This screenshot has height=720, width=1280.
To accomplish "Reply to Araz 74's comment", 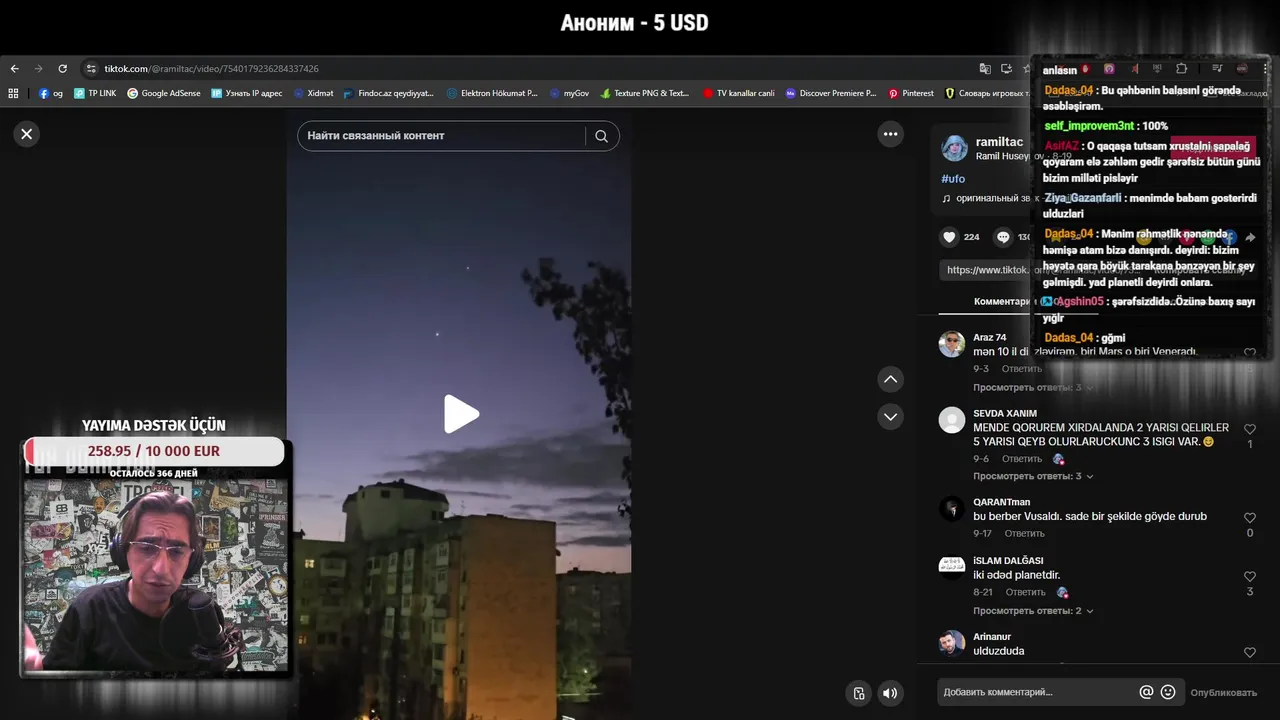I will pyautogui.click(x=1022, y=369).
